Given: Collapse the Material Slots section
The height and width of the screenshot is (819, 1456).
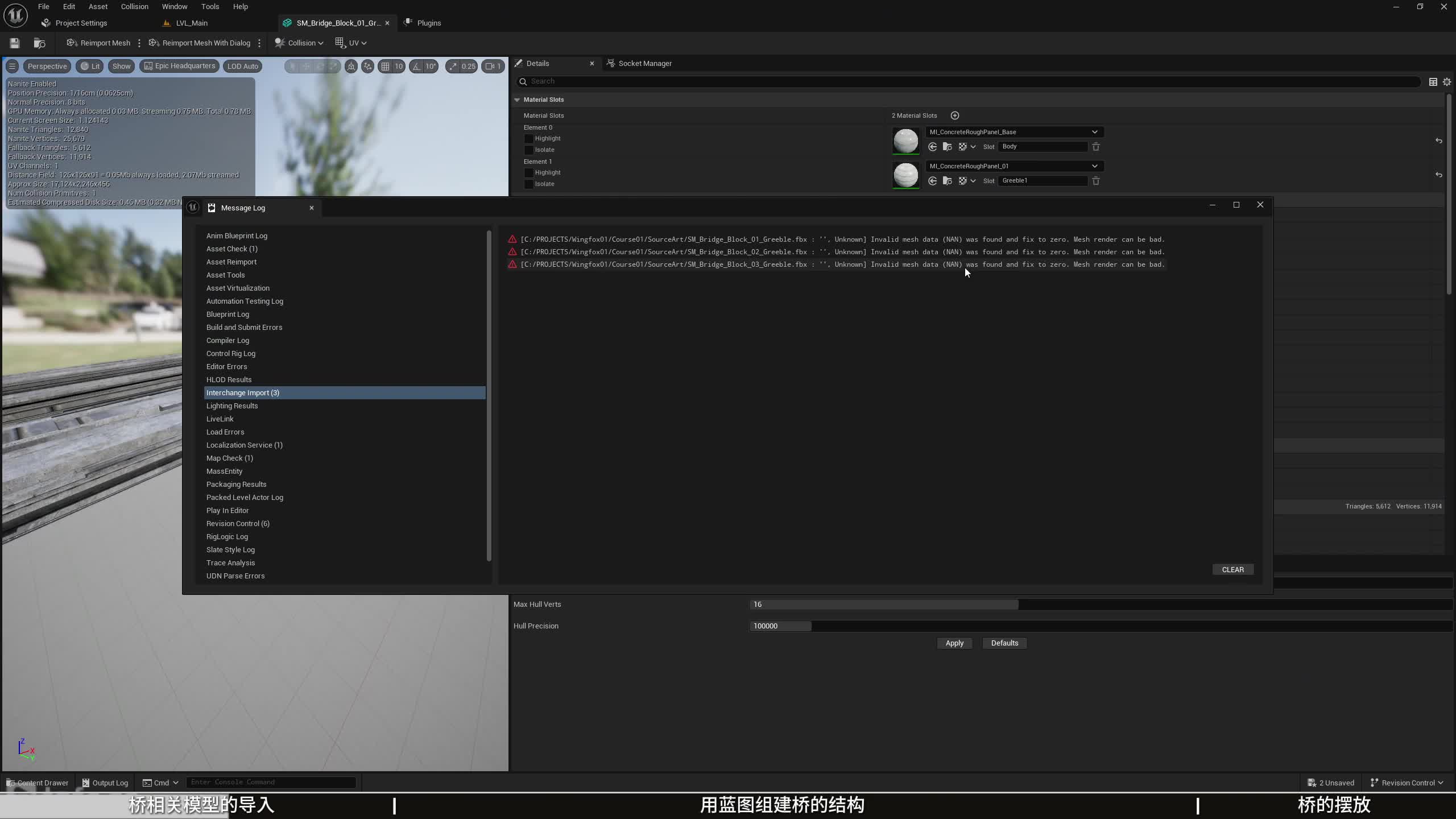Looking at the screenshot, I should tap(517, 100).
